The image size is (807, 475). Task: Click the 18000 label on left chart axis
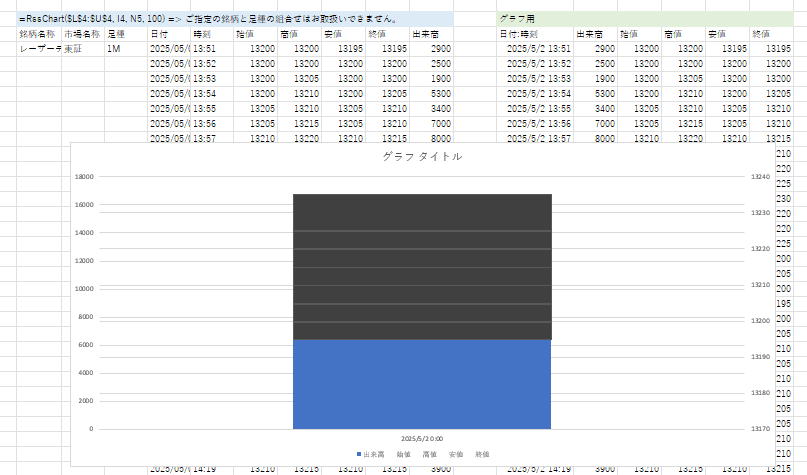tap(84, 177)
